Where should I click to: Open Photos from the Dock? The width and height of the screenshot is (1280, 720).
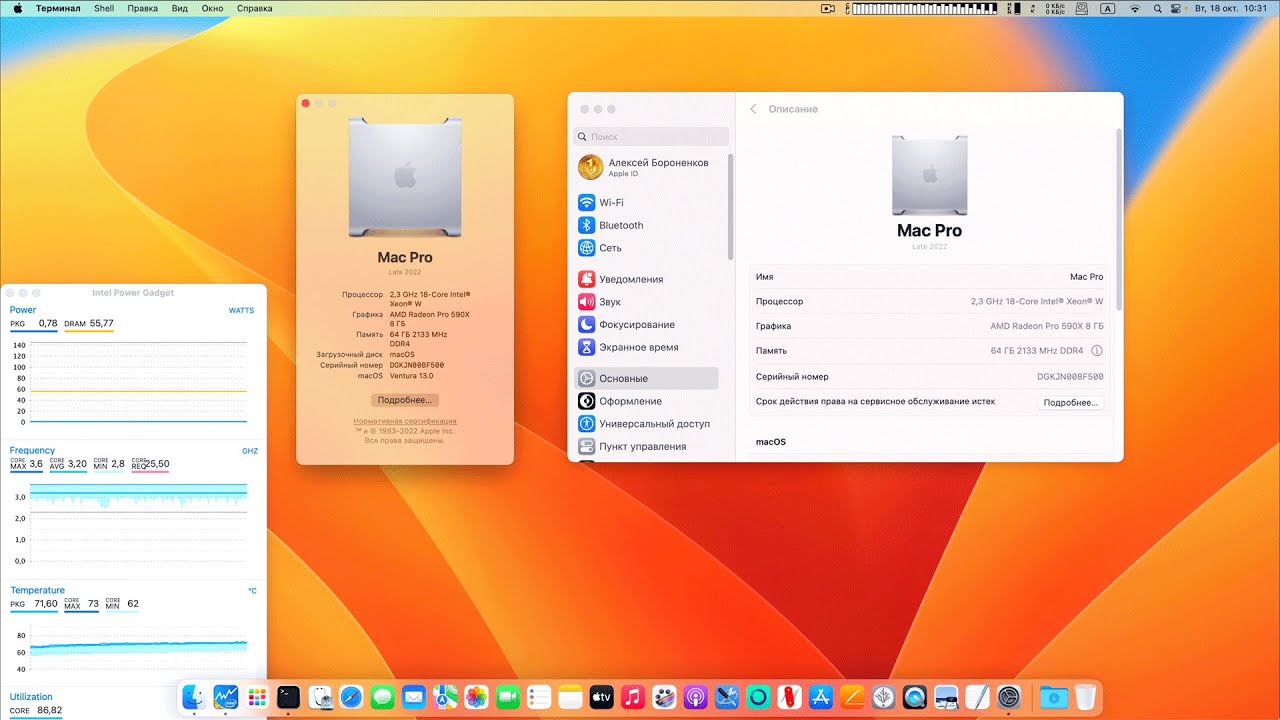tap(476, 697)
